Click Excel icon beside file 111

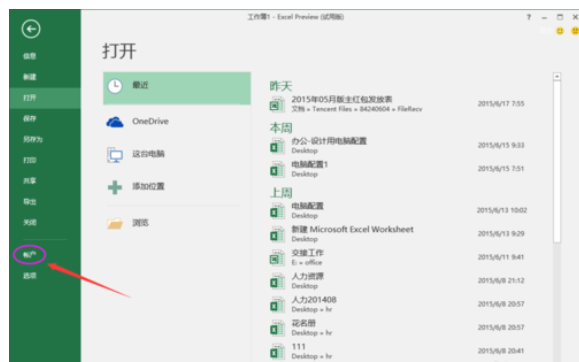[x=277, y=352]
